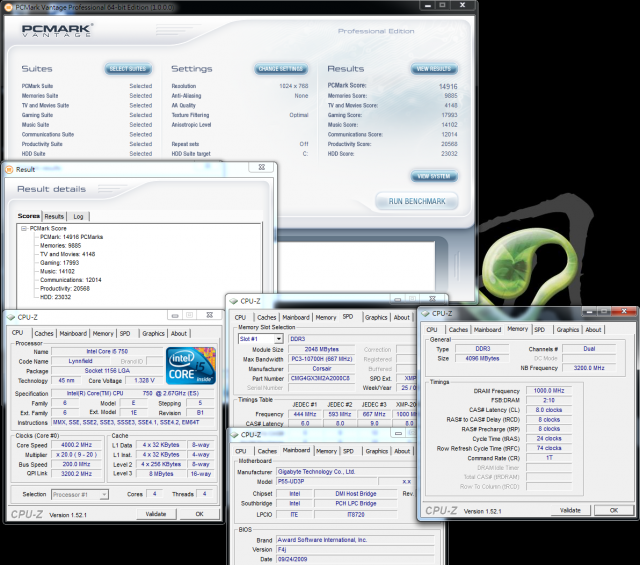Open the CPU tab in CPU-Z Mainboard window
The width and height of the screenshot is (640, 565).
[x=241, y=451]
